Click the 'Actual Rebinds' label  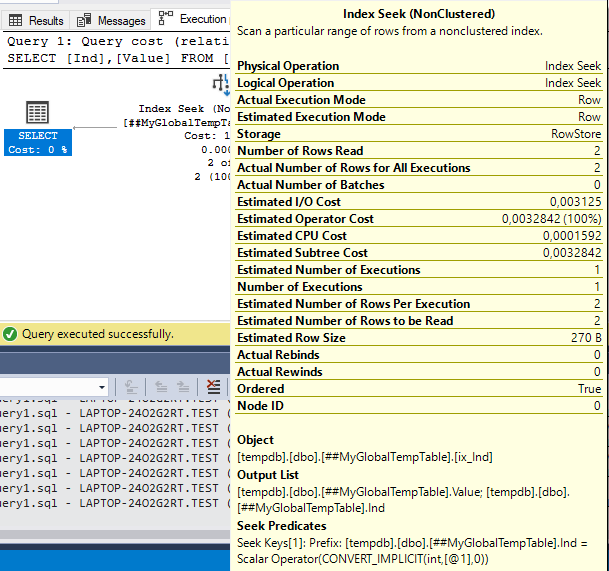coord(278,355)
